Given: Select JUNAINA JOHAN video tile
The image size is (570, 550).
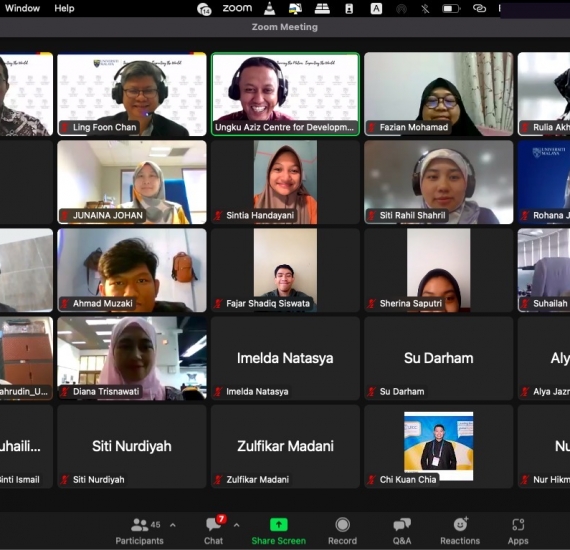Looking at the screenshot, I should 132,182.
